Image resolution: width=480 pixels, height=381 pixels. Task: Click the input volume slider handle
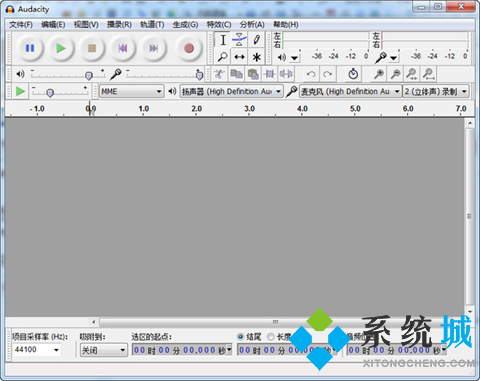[199, 75]
